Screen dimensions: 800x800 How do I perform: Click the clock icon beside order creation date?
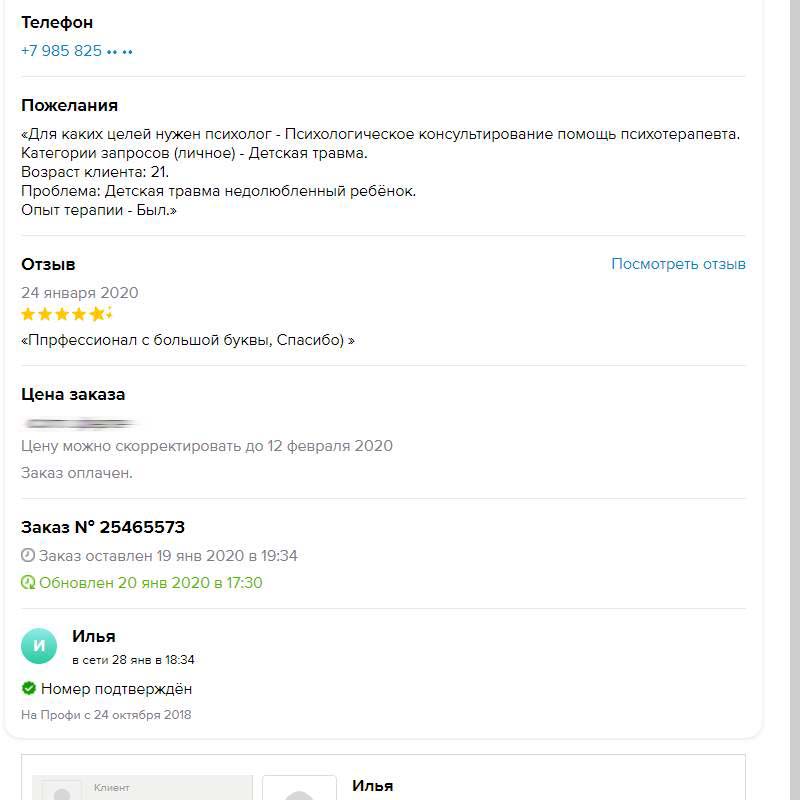coord(28,556)
